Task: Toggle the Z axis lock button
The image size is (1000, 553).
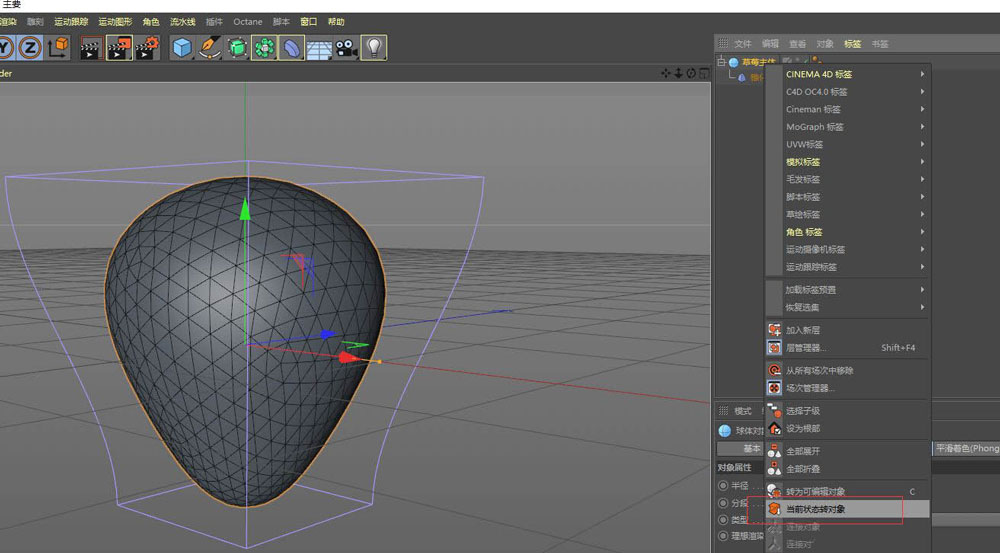Action: tap(30, 47)
